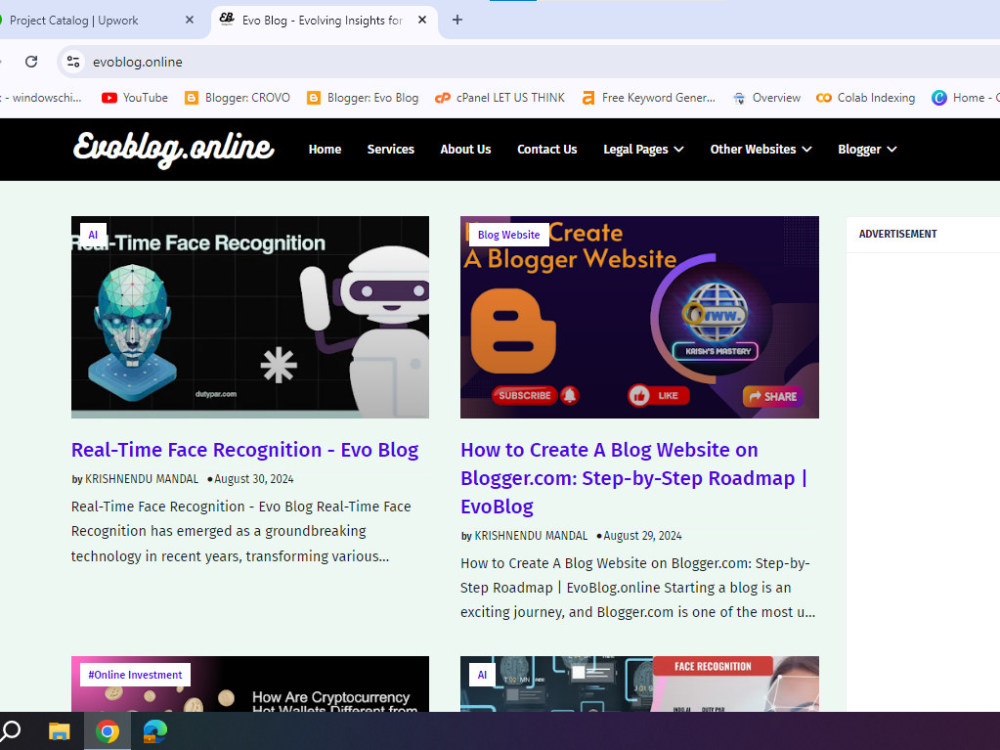Open File Explorer from the taskbar
The image size is (1000, 750).
coord(59,731)
